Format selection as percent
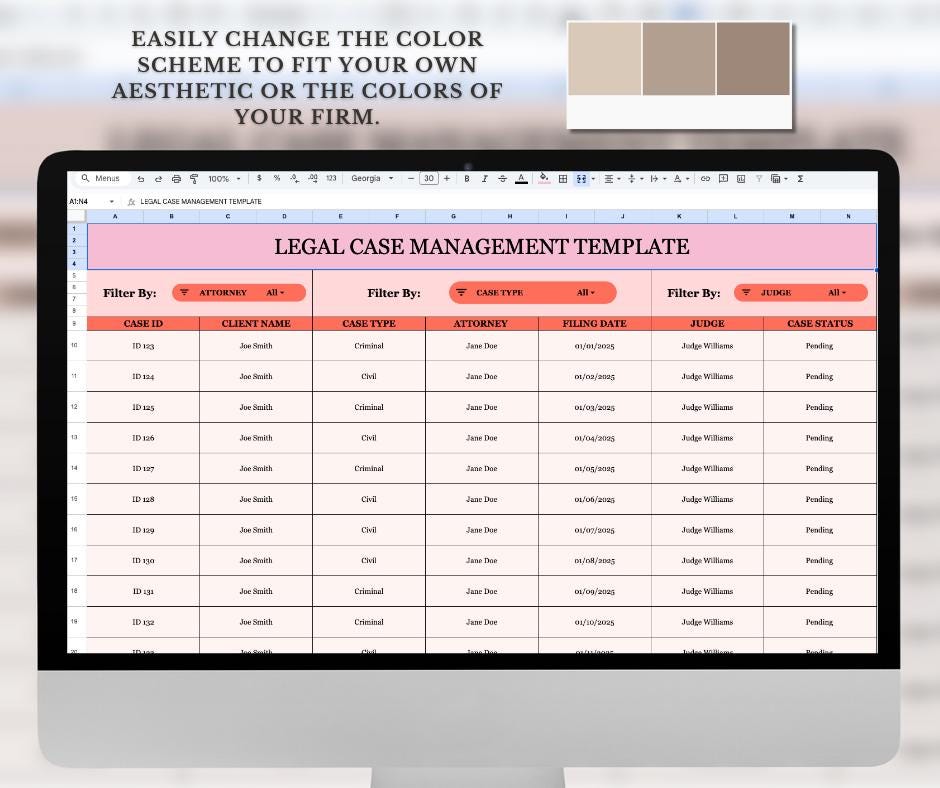The width and height of the screenshot is (940, 788). point(275,178)
